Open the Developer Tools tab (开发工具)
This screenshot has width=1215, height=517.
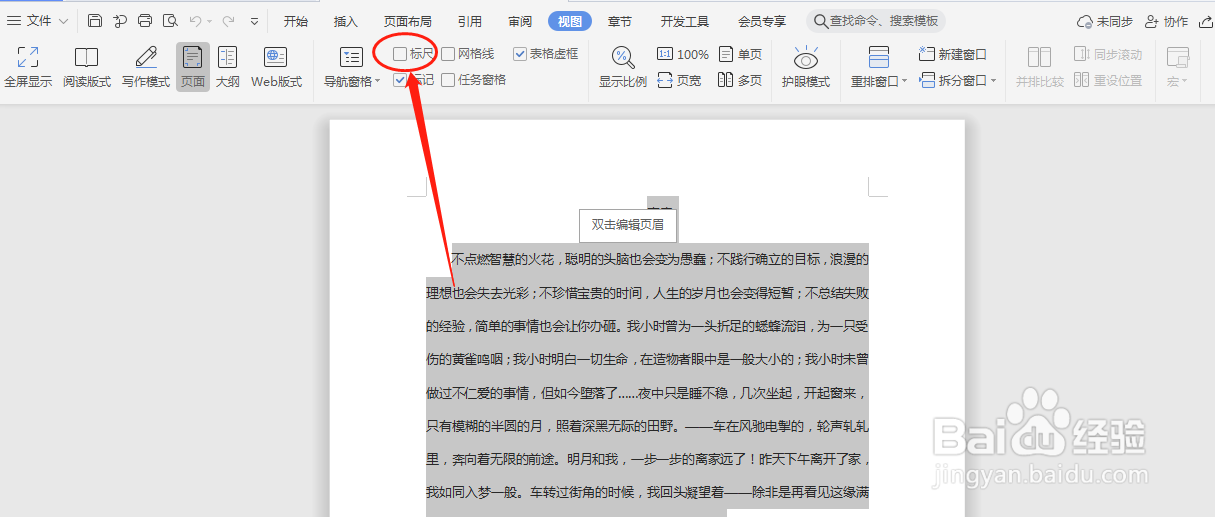685,21
